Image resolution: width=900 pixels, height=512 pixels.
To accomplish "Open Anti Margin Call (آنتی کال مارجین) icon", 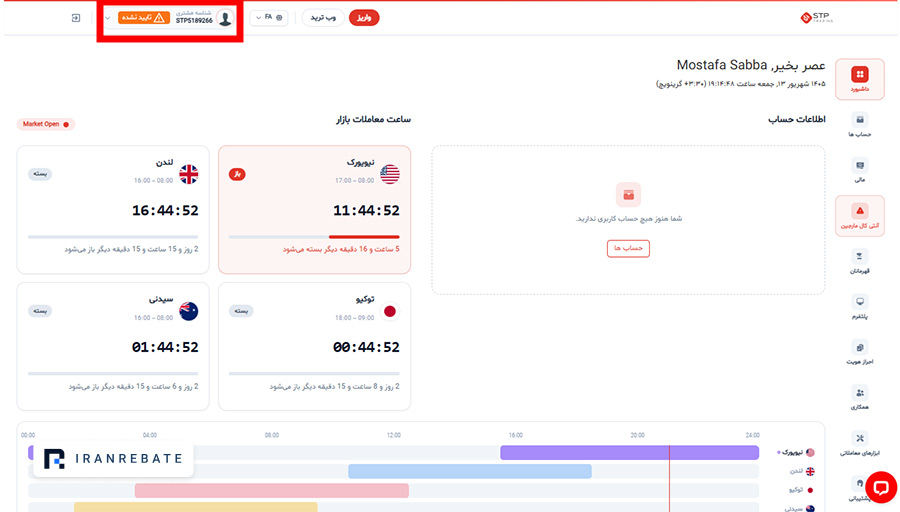I will [859, 216].
